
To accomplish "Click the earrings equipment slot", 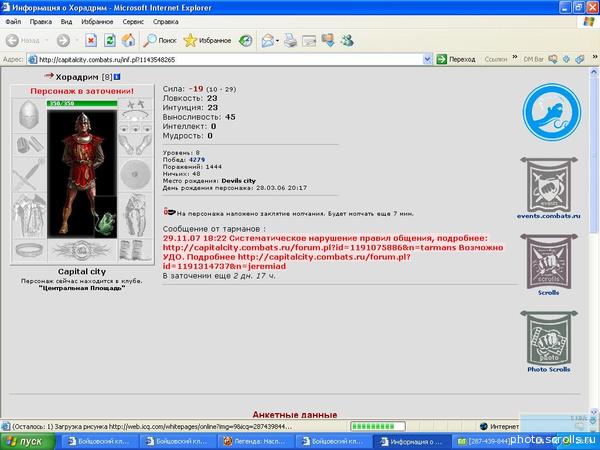I will click(x=135, y=104).
